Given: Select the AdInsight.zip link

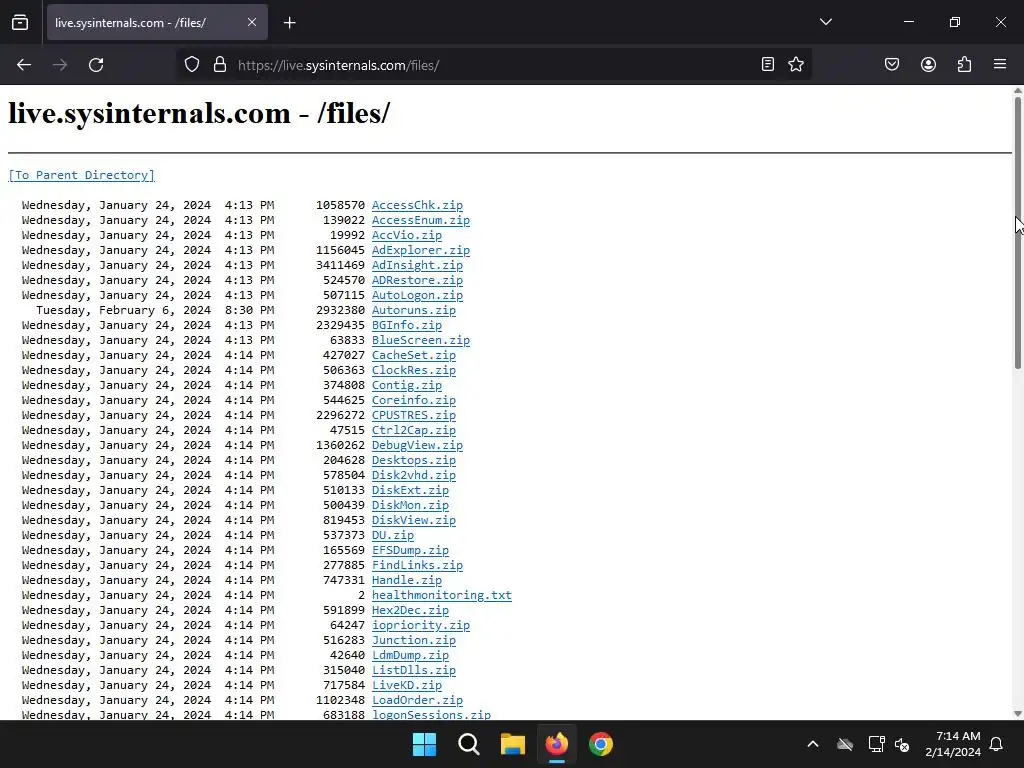Looking at the screenshot, I should [x=417, y=265].
